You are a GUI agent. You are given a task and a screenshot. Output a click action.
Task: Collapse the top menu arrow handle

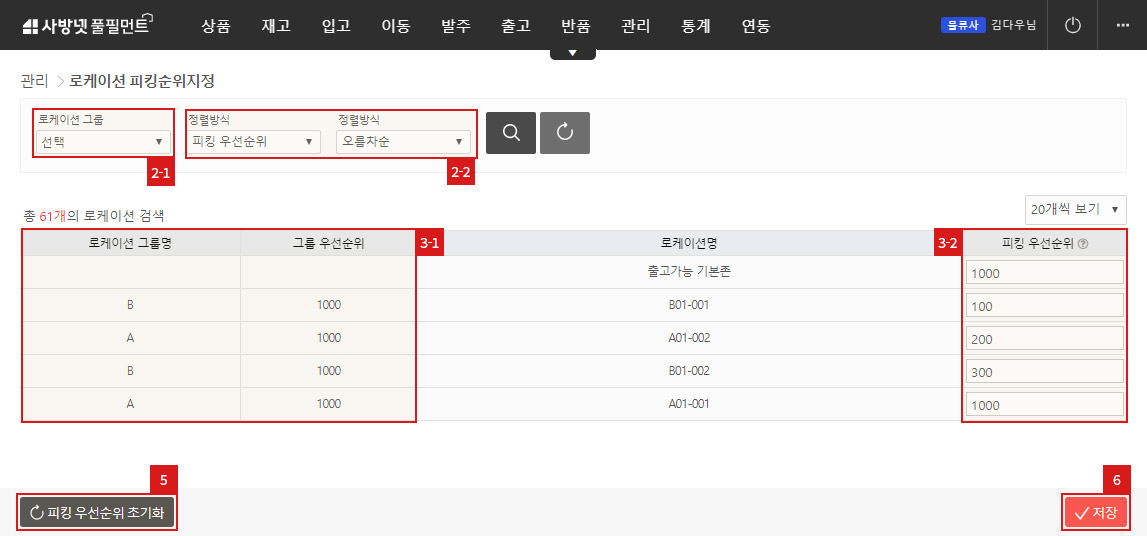pos(573,53)
